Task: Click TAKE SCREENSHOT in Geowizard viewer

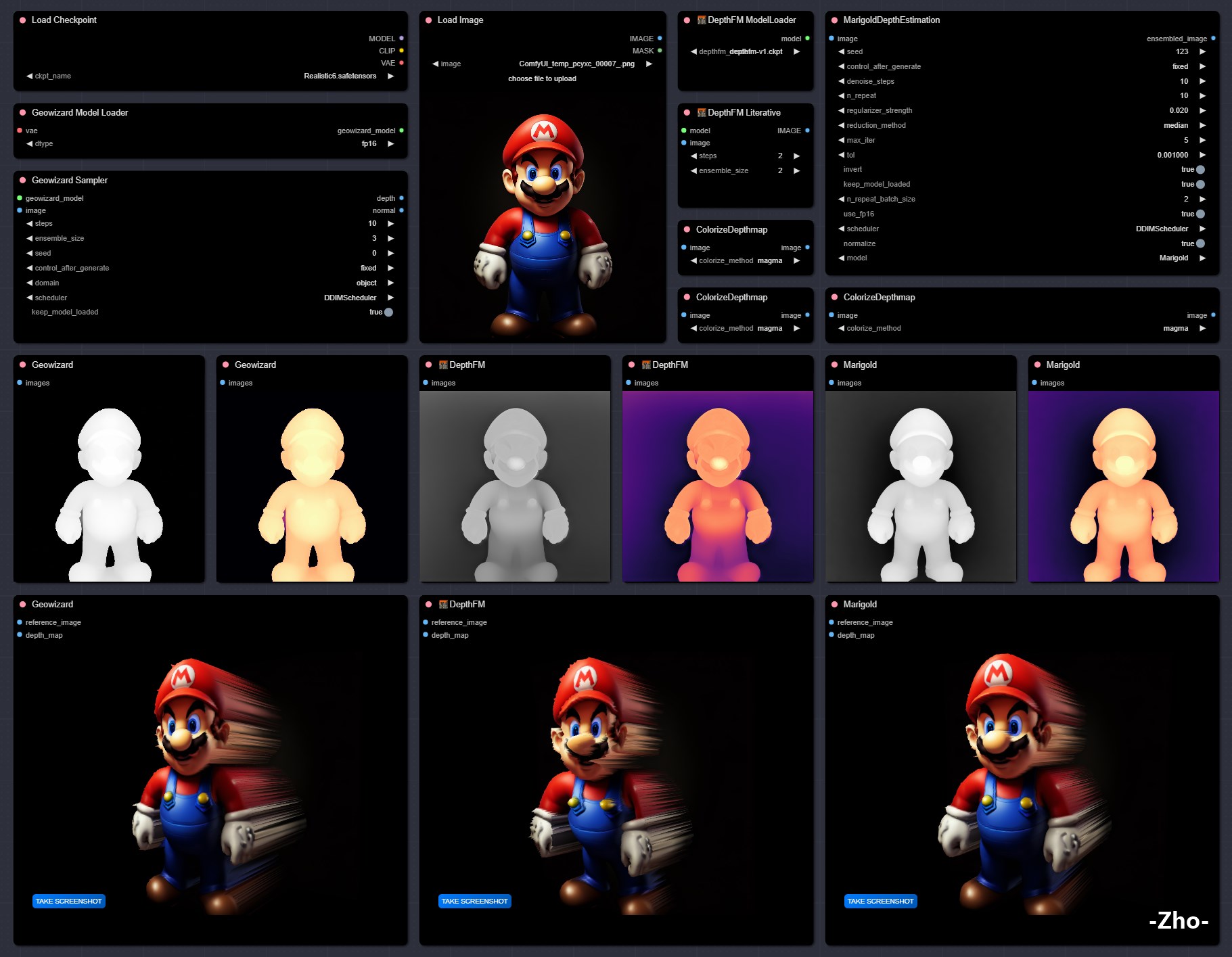Action: (69, 902)
